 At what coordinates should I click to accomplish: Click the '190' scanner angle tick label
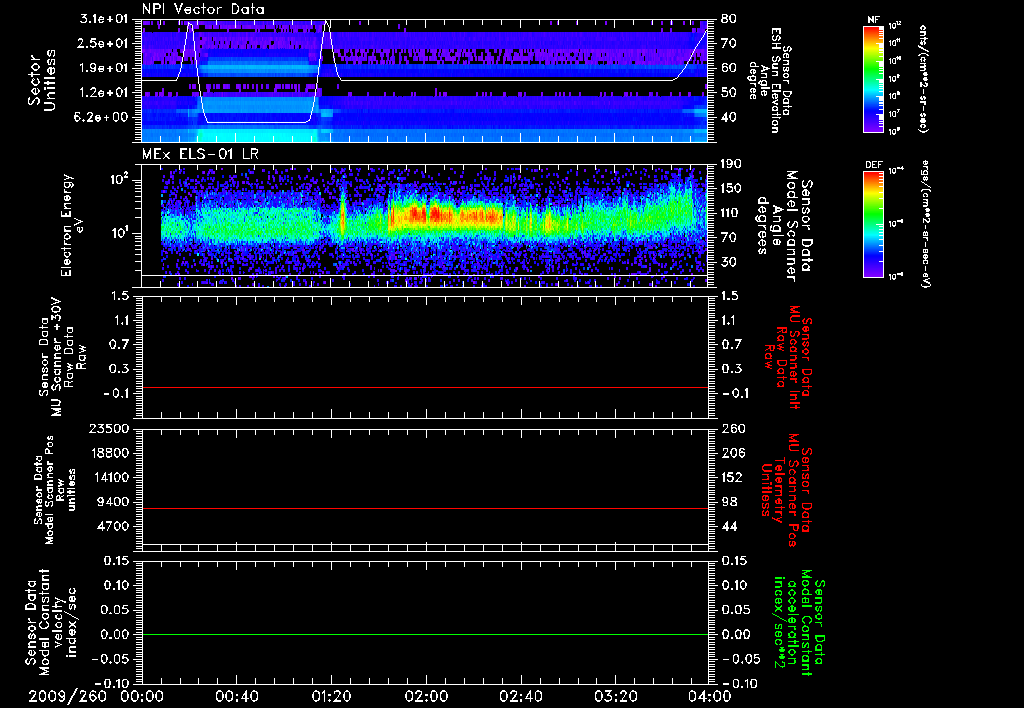(x=731, y=164)
